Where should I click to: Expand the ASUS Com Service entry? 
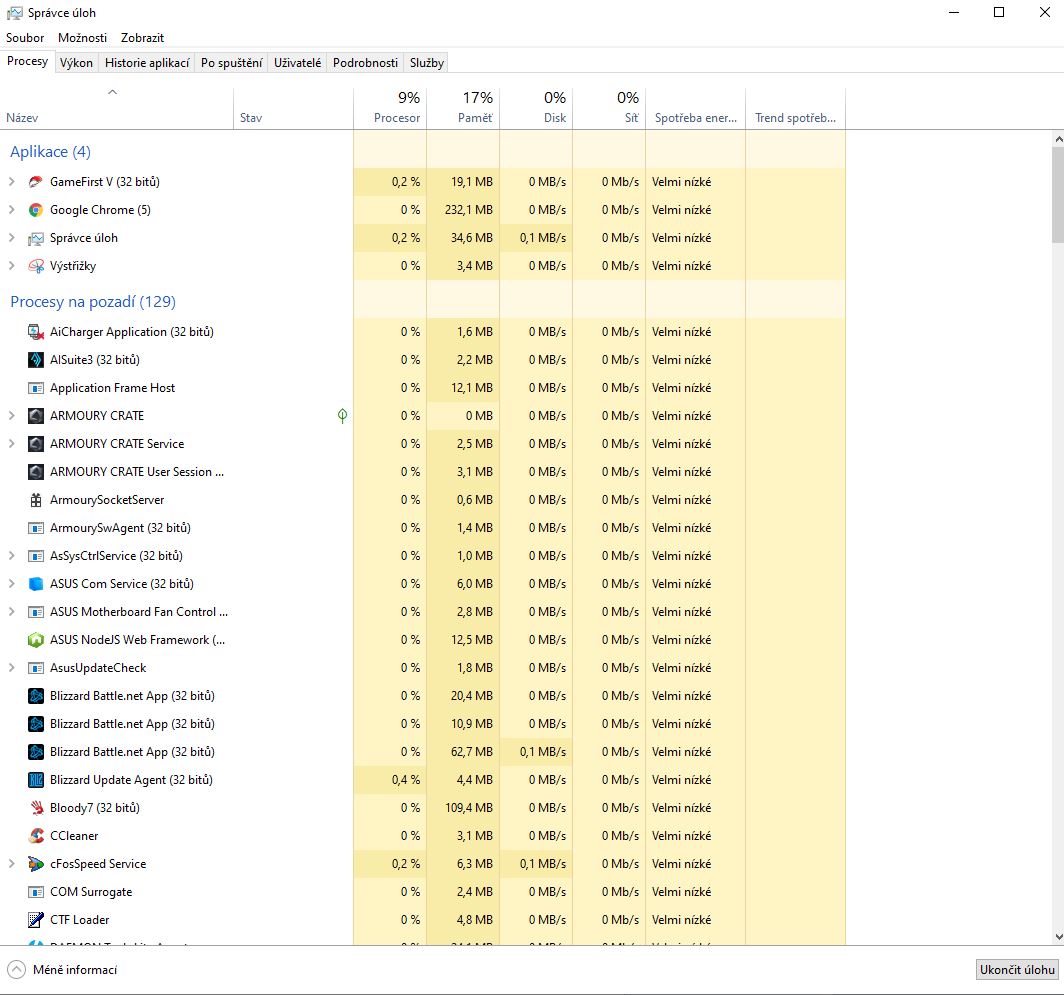[x=12, y=584]
